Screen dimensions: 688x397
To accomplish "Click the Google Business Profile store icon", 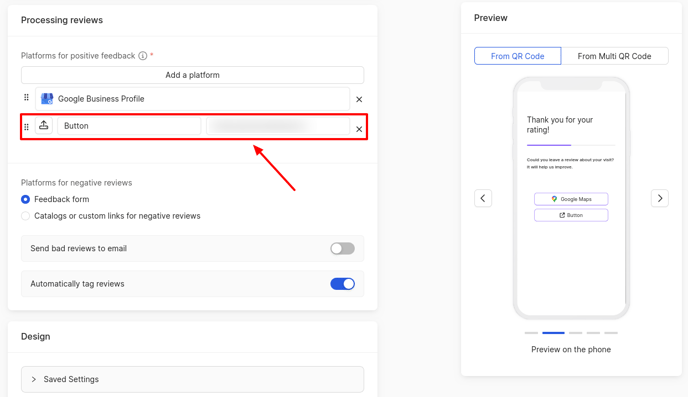I will click(x=47, y=99).
